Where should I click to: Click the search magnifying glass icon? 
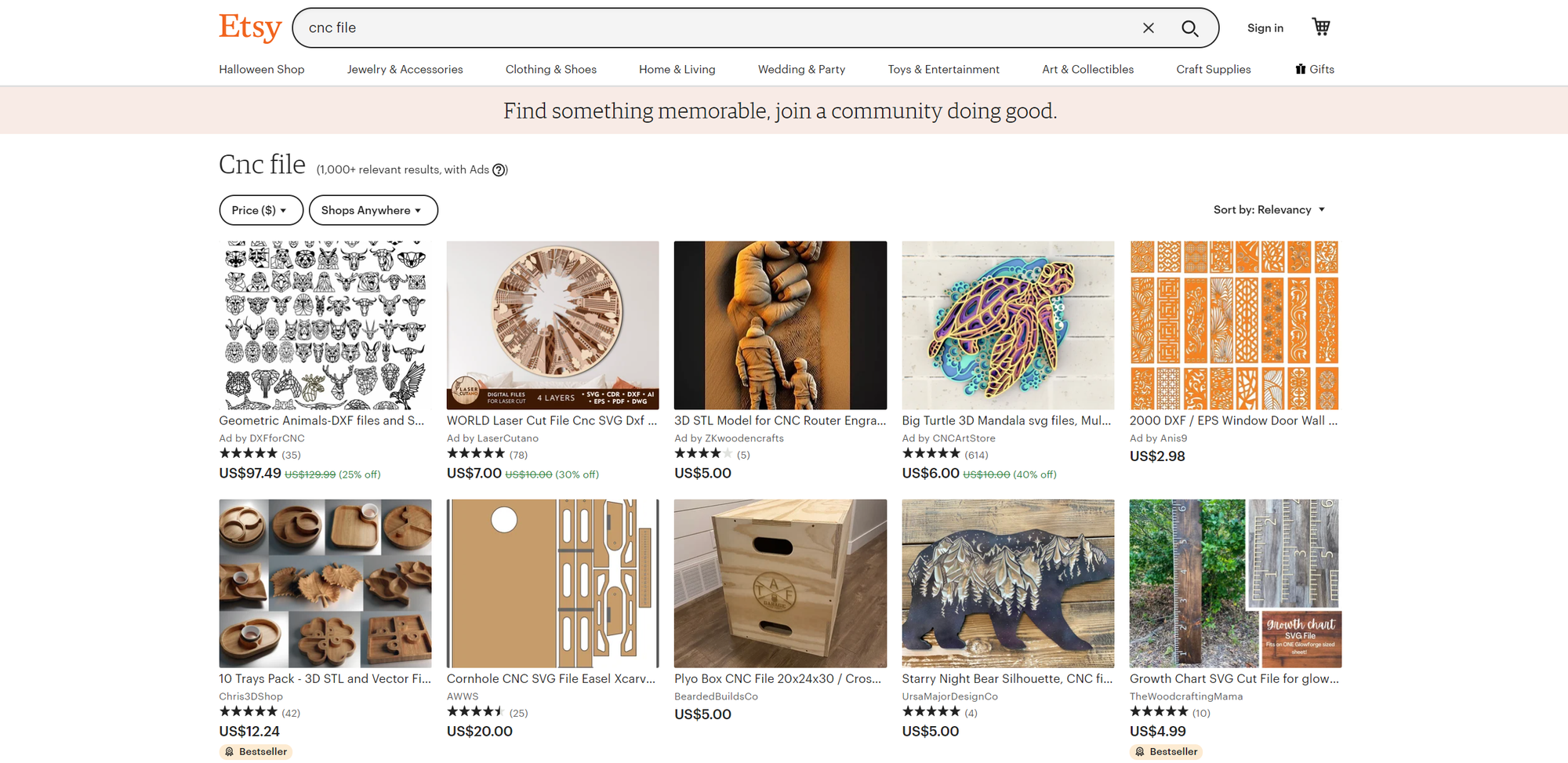pyautogui.click(x=1189, y=27)
